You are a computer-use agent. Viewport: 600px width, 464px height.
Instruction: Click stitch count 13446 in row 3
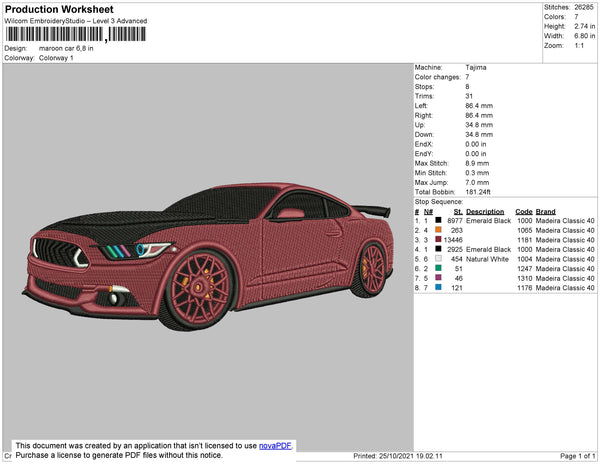[x=453, y=240]
